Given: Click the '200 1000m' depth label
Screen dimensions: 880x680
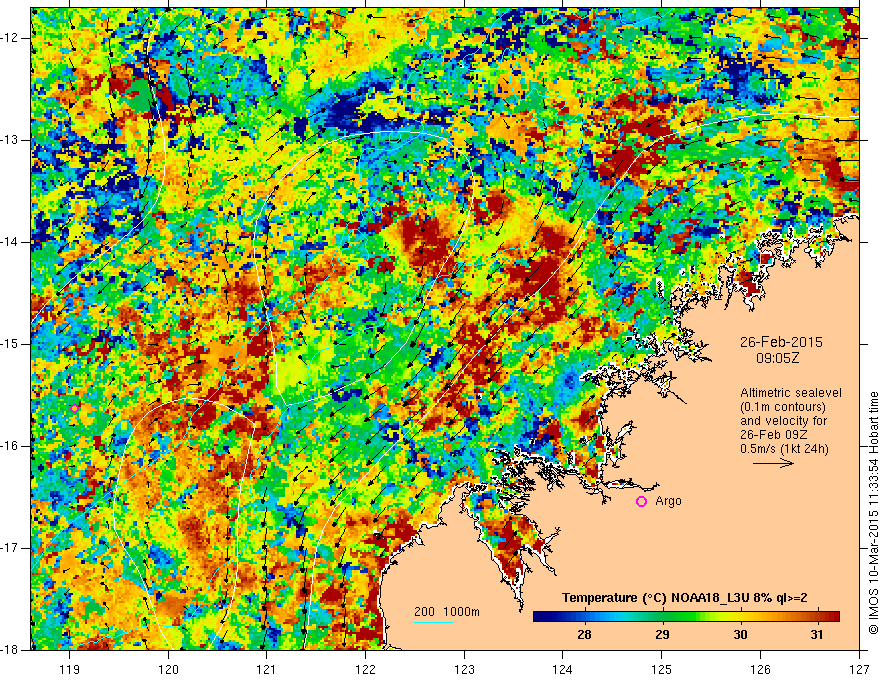Looking at the screenshot, I should pyautogui.click(x=447, y=612).
